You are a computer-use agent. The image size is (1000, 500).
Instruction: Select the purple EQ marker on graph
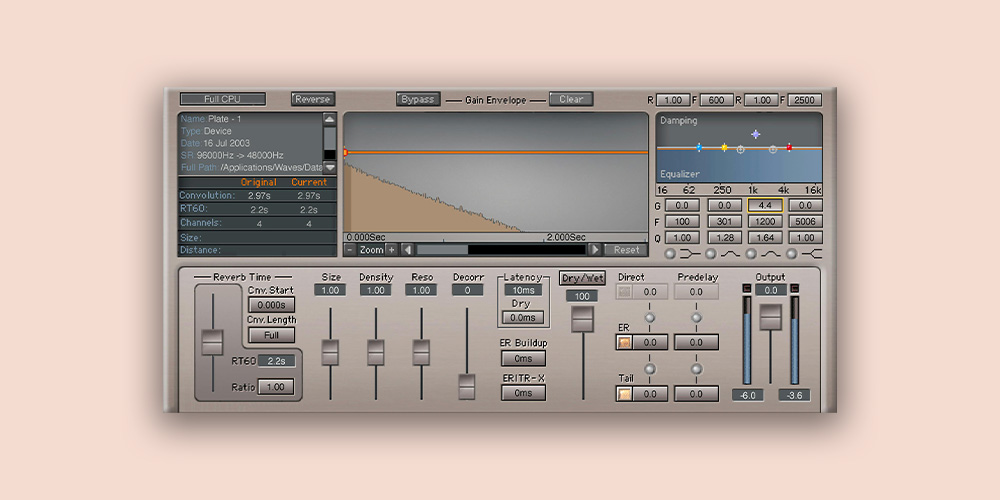(756, 134)
